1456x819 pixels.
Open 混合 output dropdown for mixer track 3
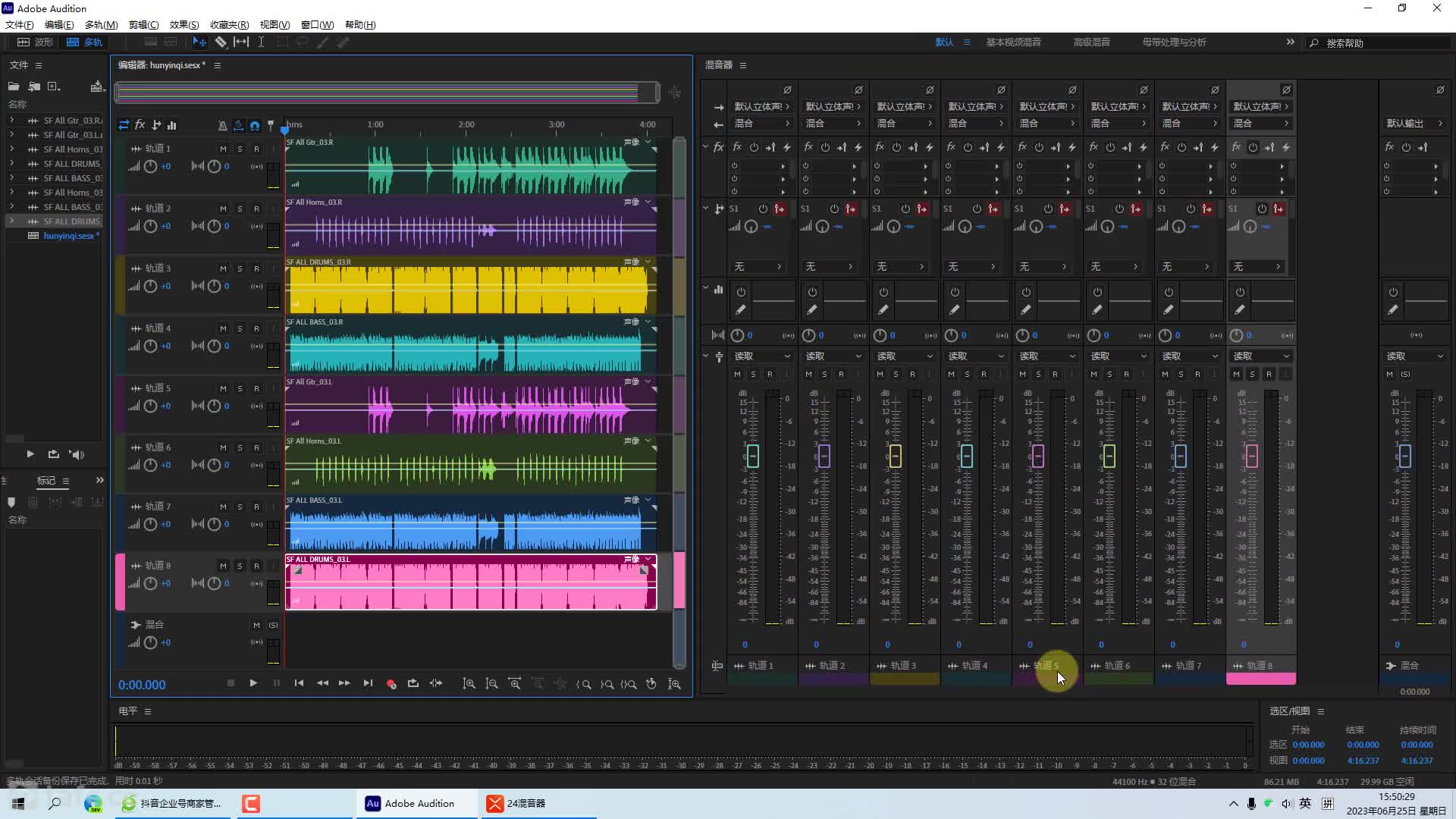click(905, 123)
